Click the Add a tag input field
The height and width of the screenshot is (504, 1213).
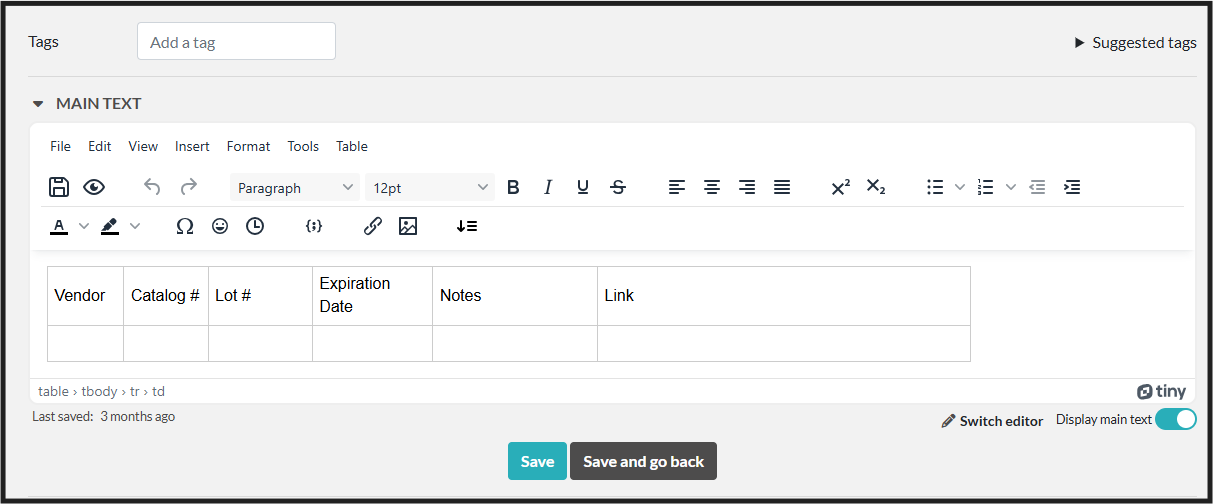(x=236, y=42)
